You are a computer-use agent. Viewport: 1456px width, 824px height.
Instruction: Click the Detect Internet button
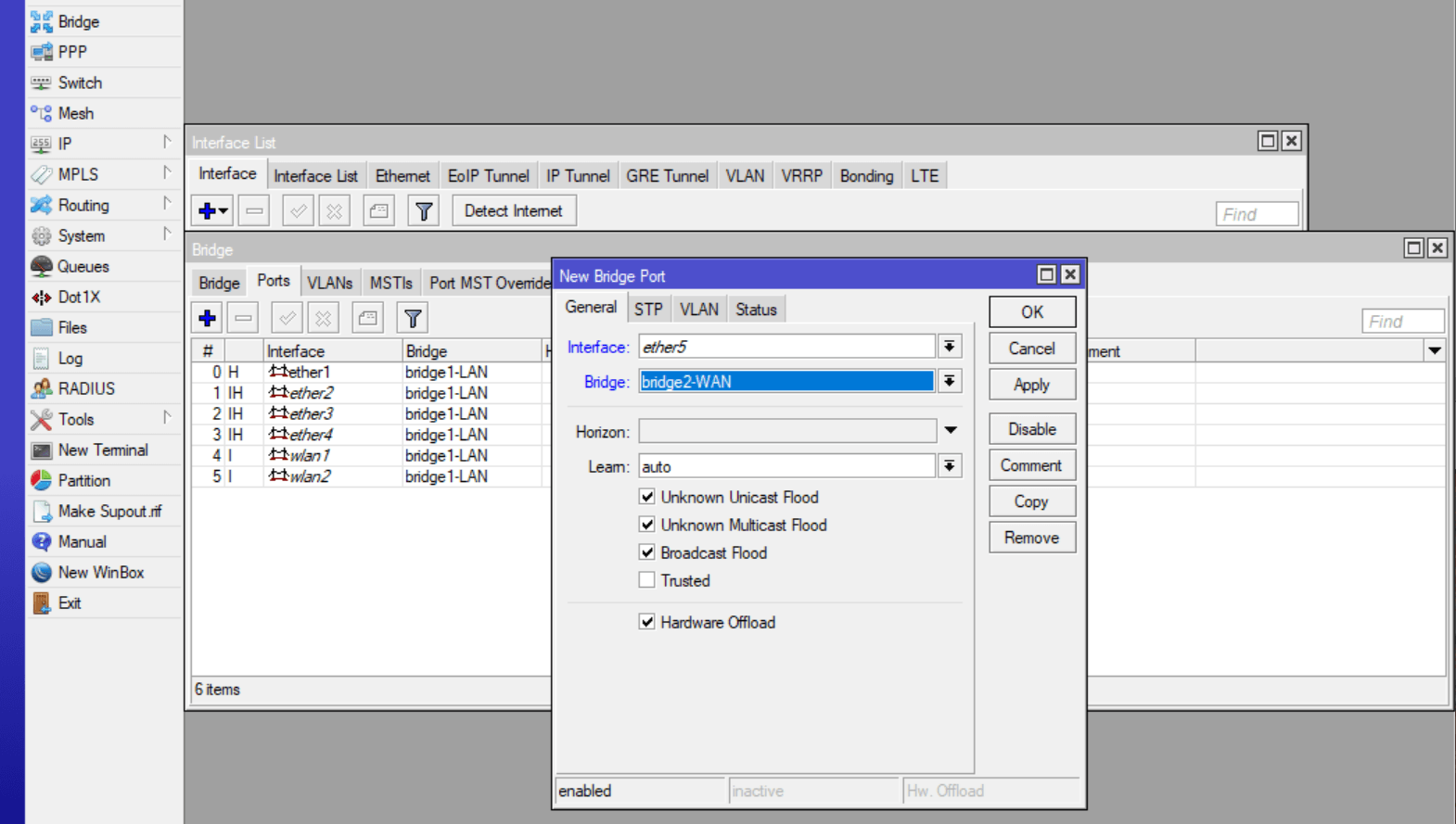(x=513, y=211)
